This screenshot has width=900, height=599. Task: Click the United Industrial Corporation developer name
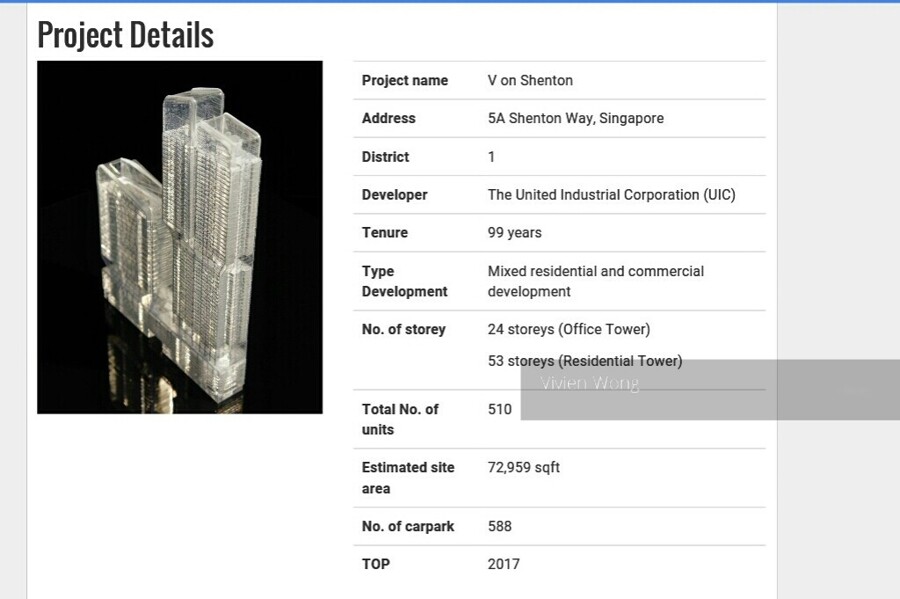tap(611, 195)
